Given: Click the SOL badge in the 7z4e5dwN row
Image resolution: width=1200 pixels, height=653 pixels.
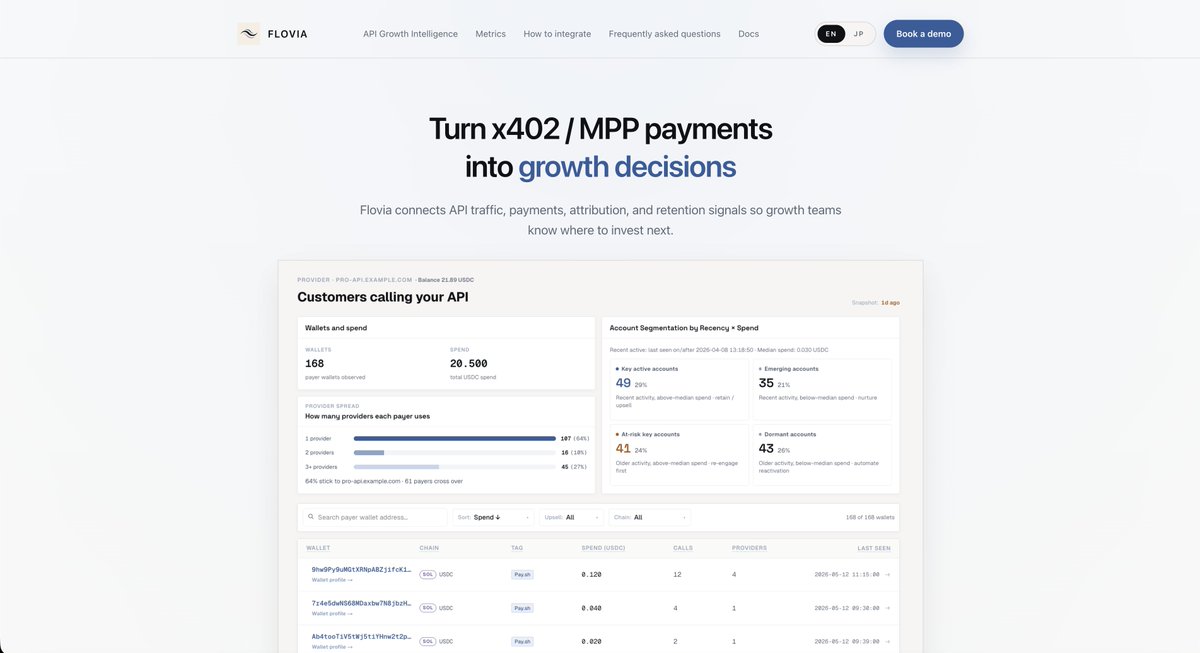Looking at the screenshot, I should tap(428, 608).
